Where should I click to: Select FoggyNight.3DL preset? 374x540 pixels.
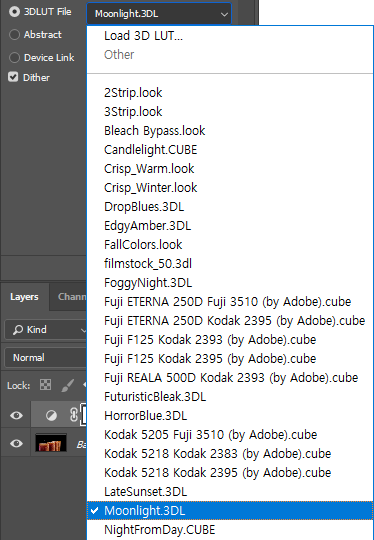pos(230,282)
